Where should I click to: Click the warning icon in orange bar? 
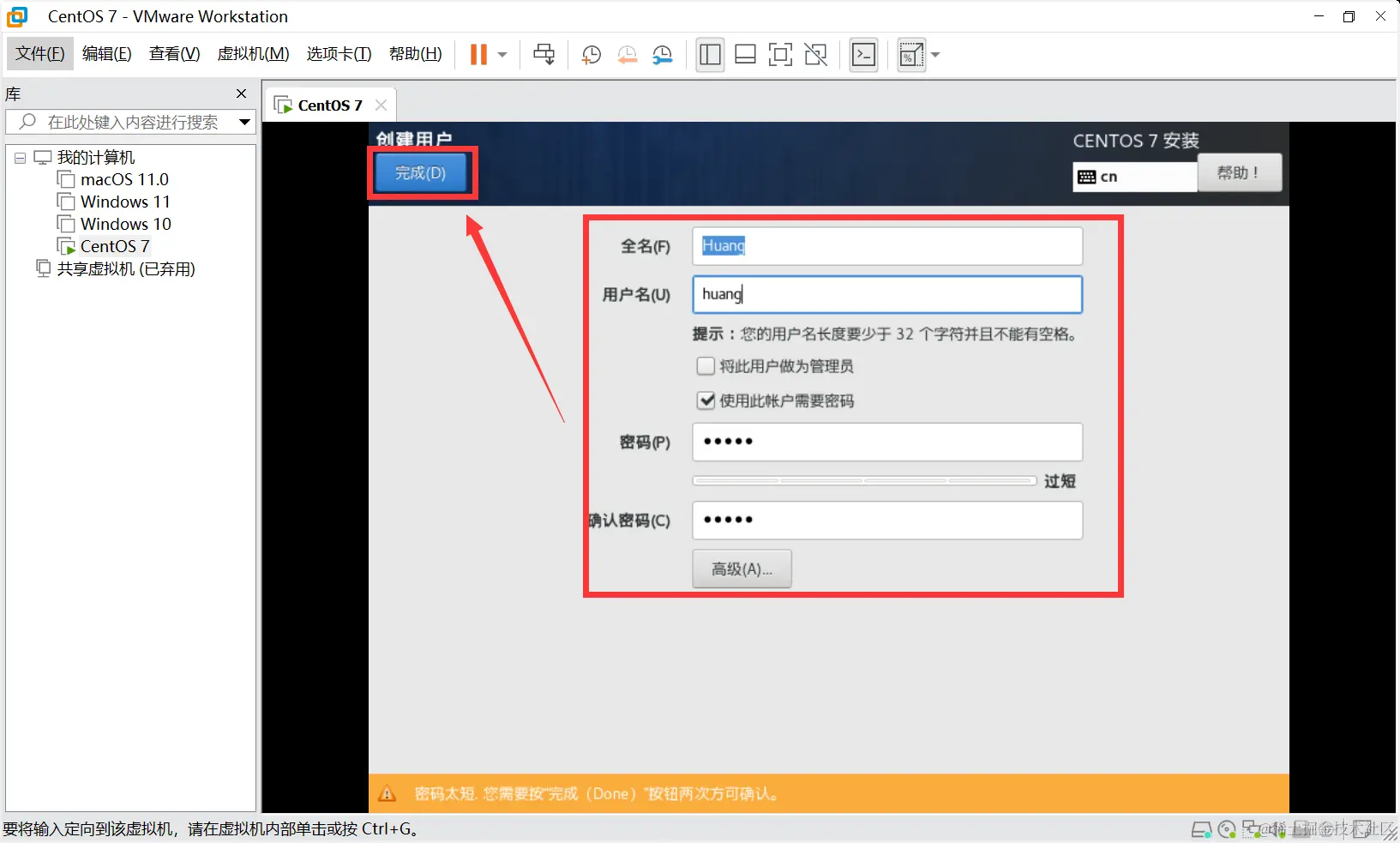(388, 794)
